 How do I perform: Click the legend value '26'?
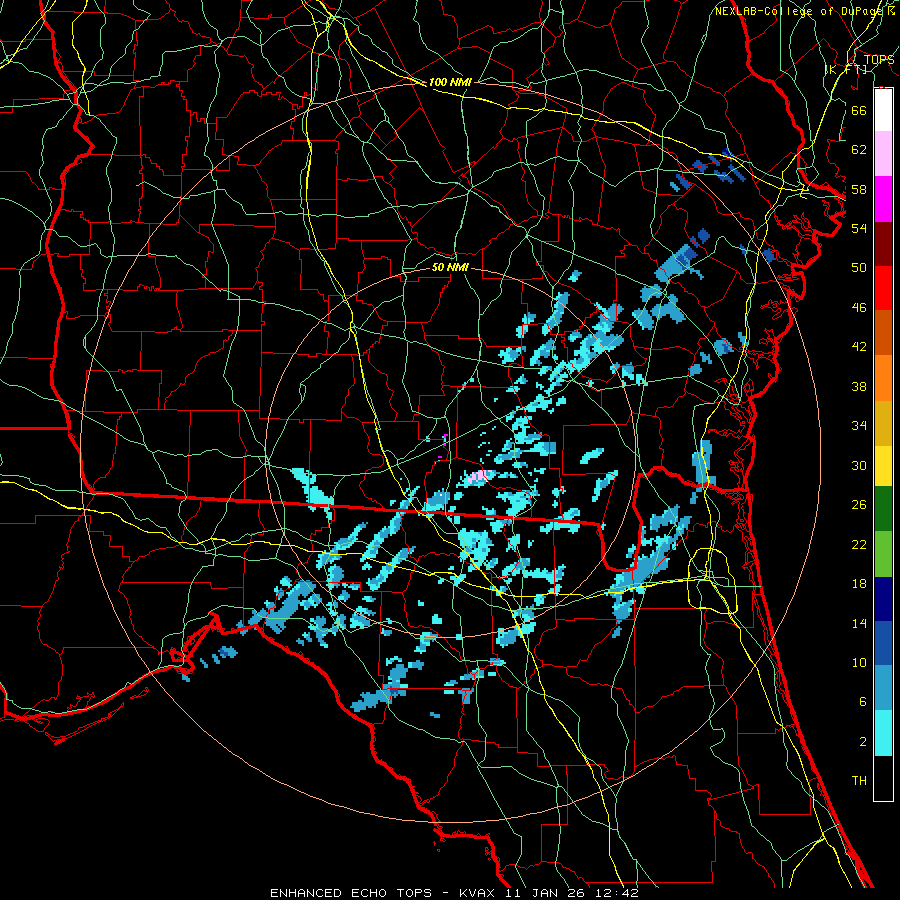(x=859, y=505)
